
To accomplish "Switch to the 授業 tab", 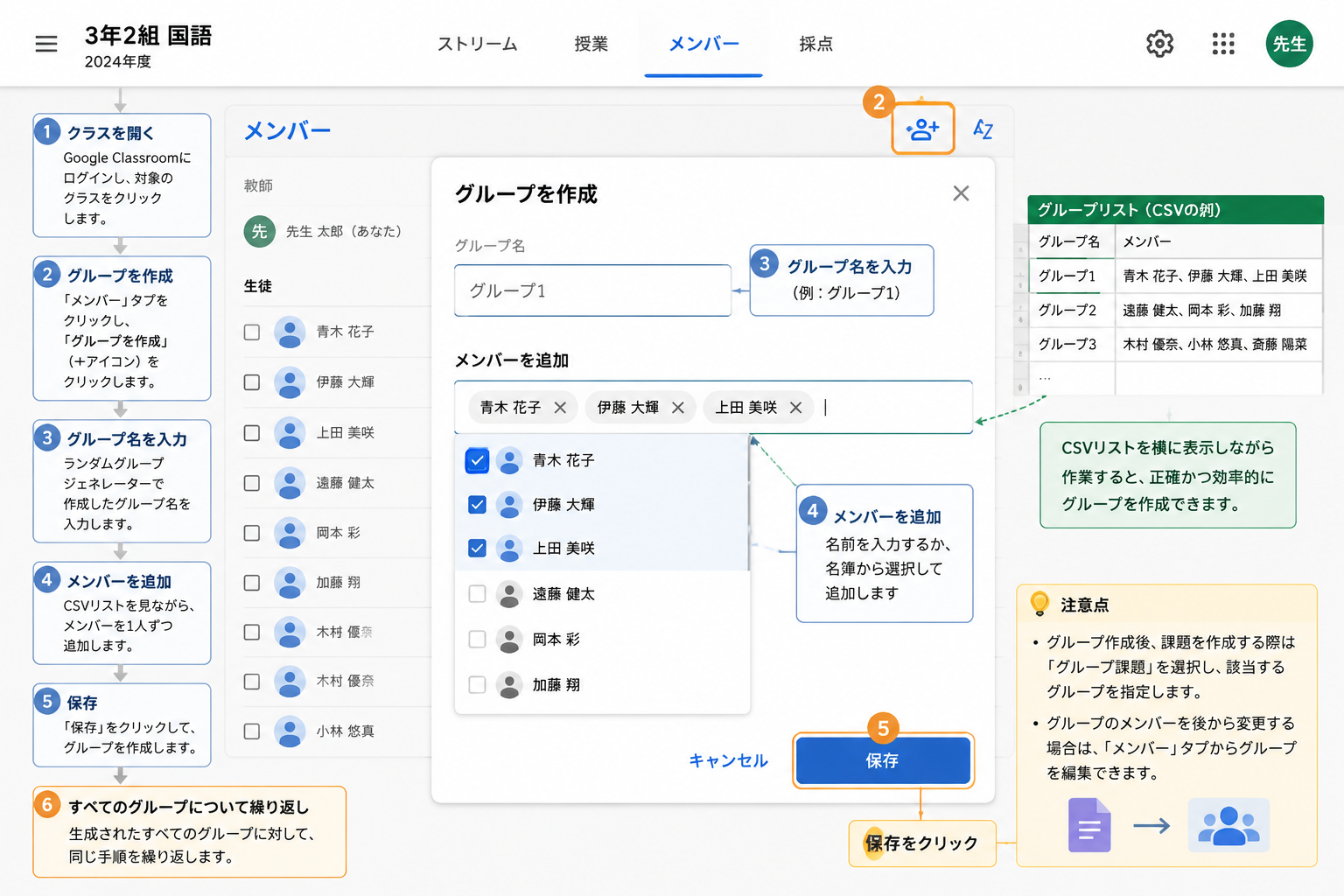I will coord(591,44).
